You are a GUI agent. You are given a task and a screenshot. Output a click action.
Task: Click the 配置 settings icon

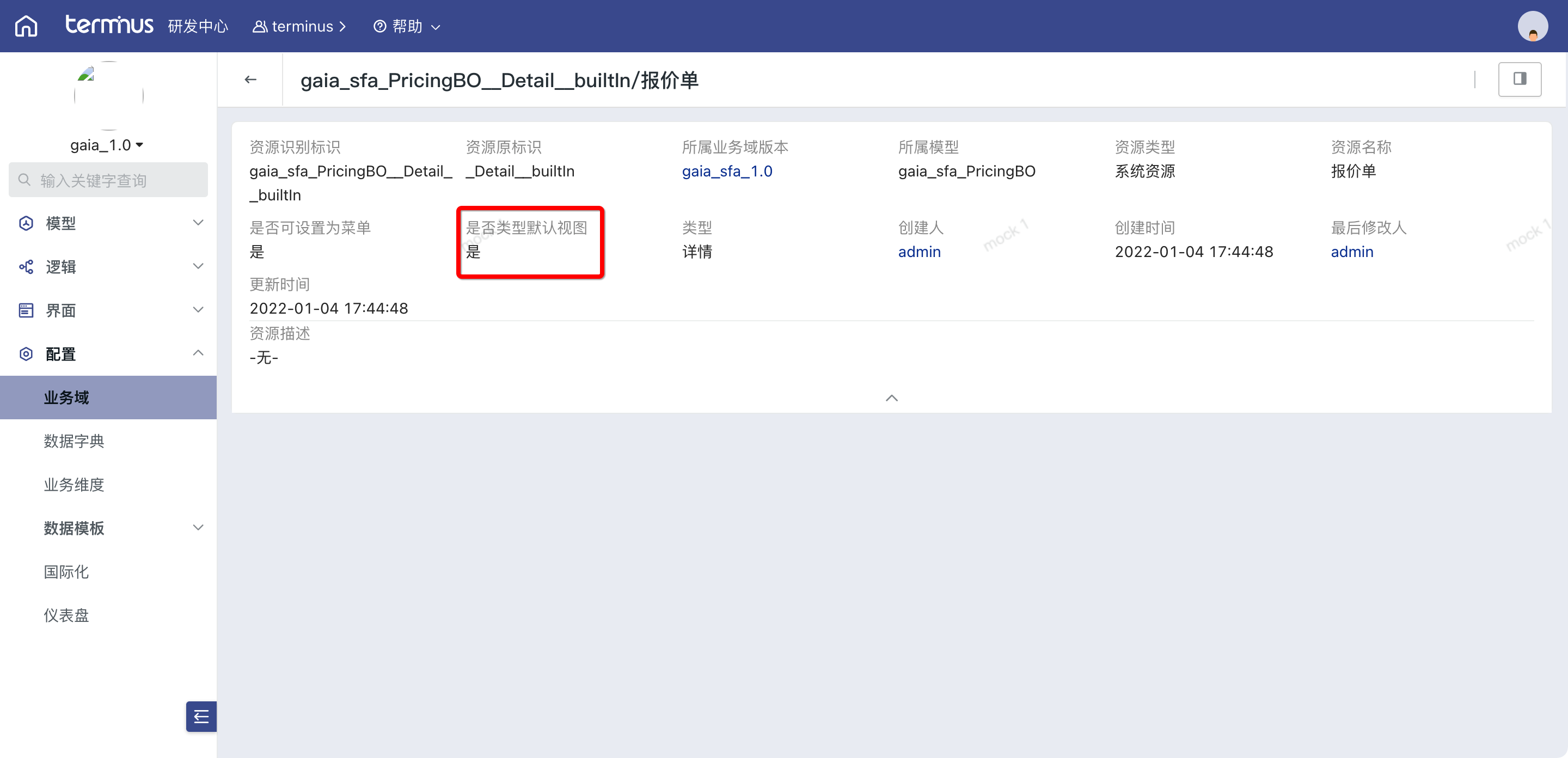[26, 354]
